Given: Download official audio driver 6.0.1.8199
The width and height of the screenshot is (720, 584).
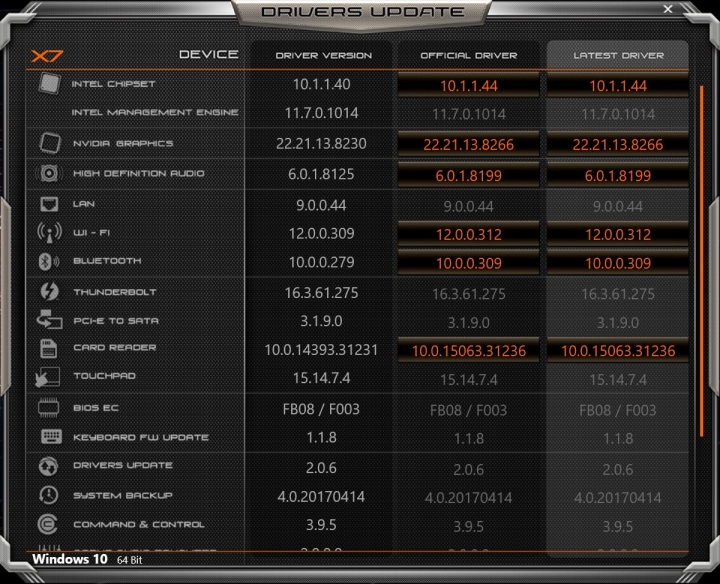Looking at the screenshot, I should (468, 175).
